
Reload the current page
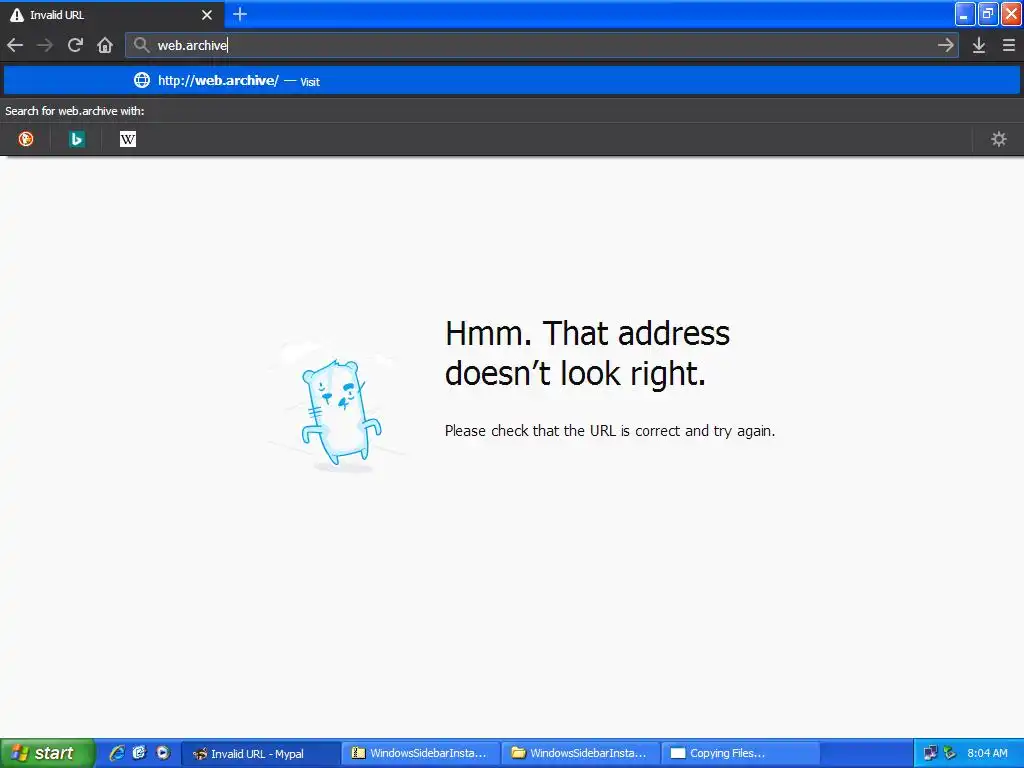tap(75, 45)
